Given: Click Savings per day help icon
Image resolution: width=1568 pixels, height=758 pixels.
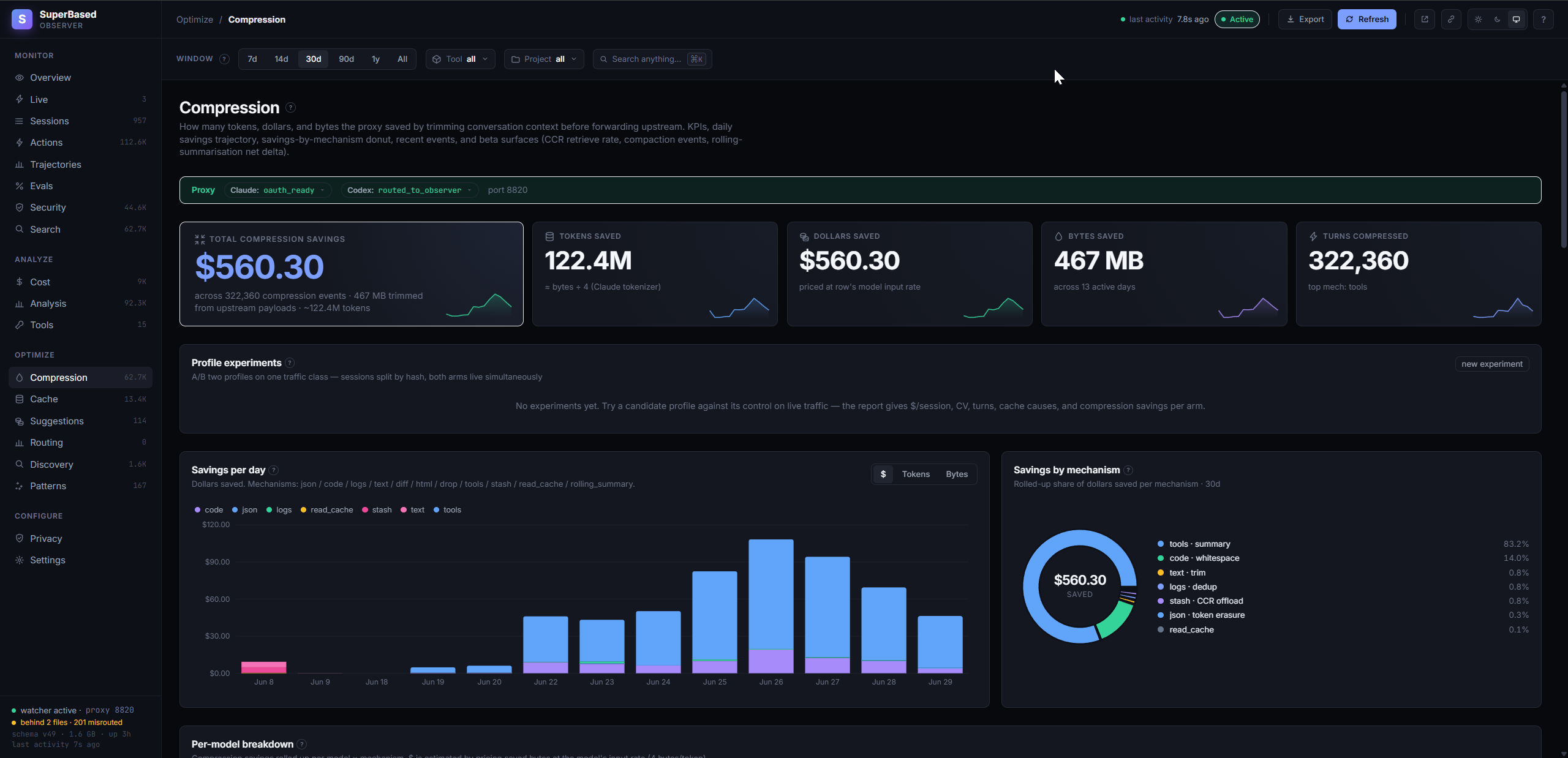Looking at the screenshot, I should click(274, 470).
